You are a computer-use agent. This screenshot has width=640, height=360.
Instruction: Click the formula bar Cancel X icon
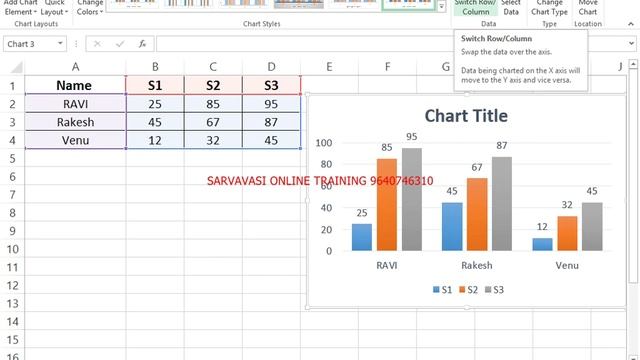pos(97,44)
